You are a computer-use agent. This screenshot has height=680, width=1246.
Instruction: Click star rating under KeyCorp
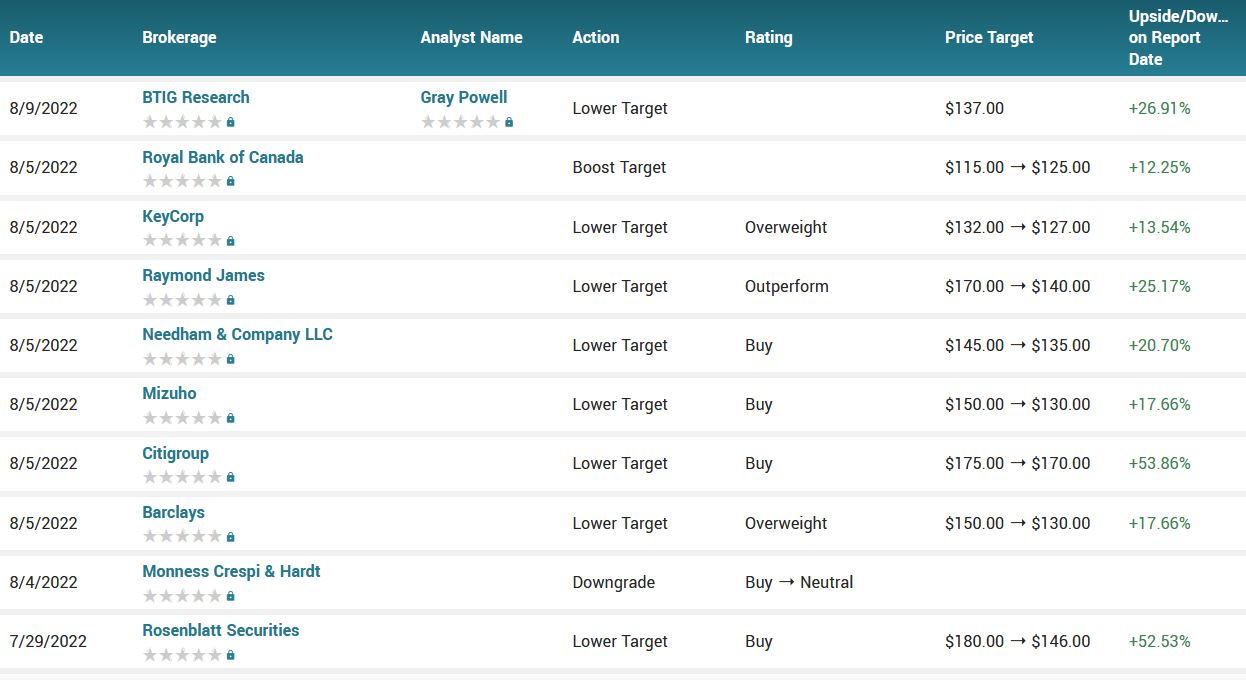point(182,241)
